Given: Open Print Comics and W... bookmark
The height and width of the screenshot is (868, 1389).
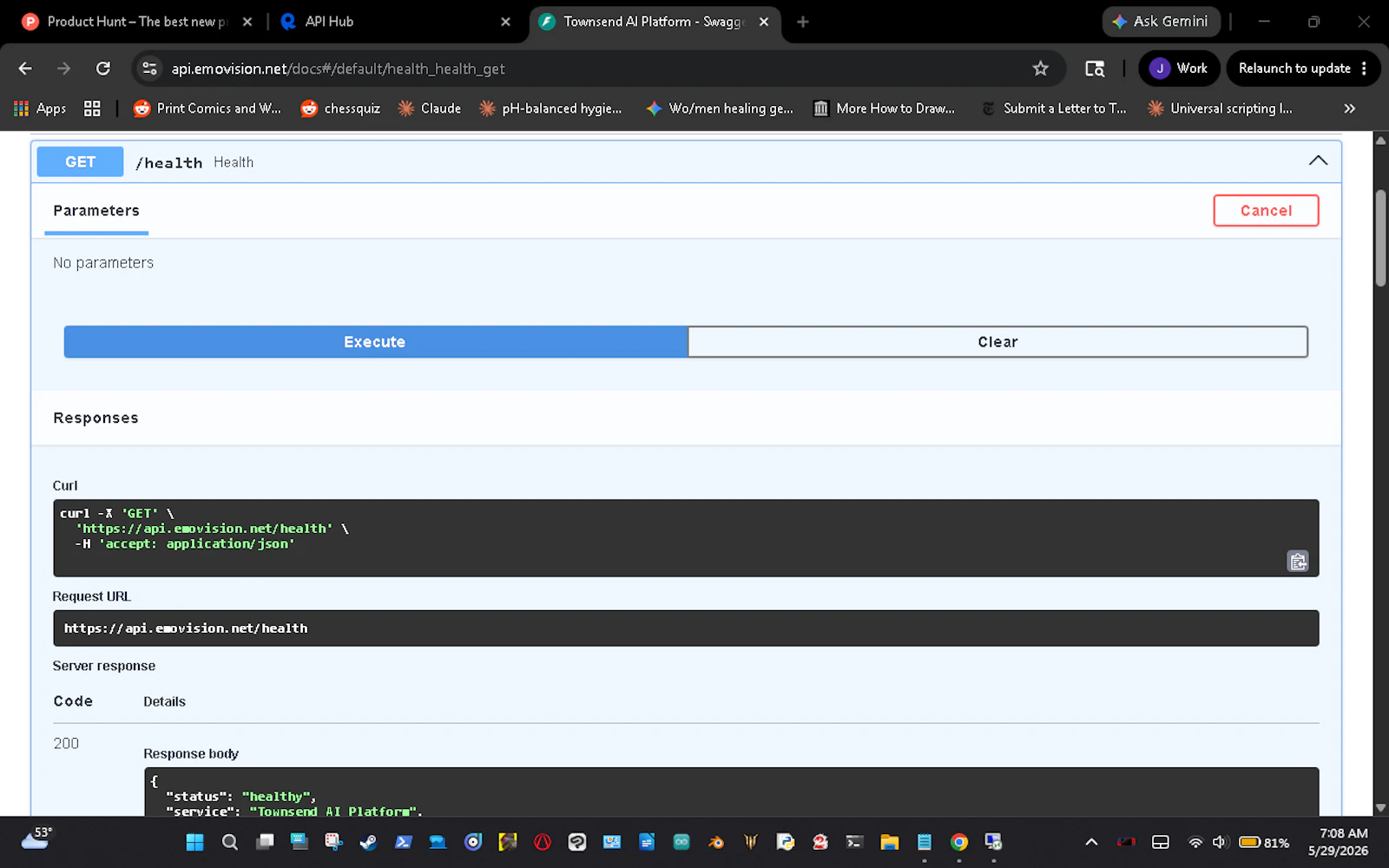Looking at the screenshot, I should pos(207,108).
